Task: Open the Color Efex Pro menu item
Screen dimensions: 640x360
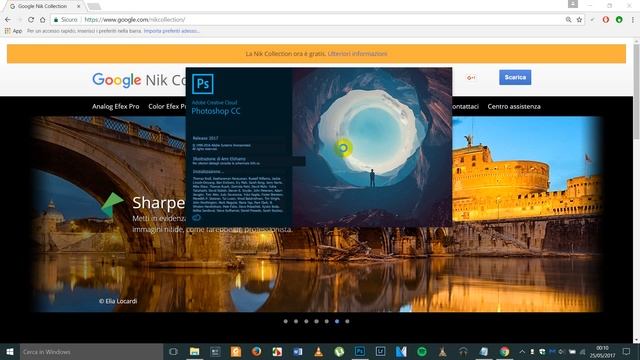Action: click(167, 107)
